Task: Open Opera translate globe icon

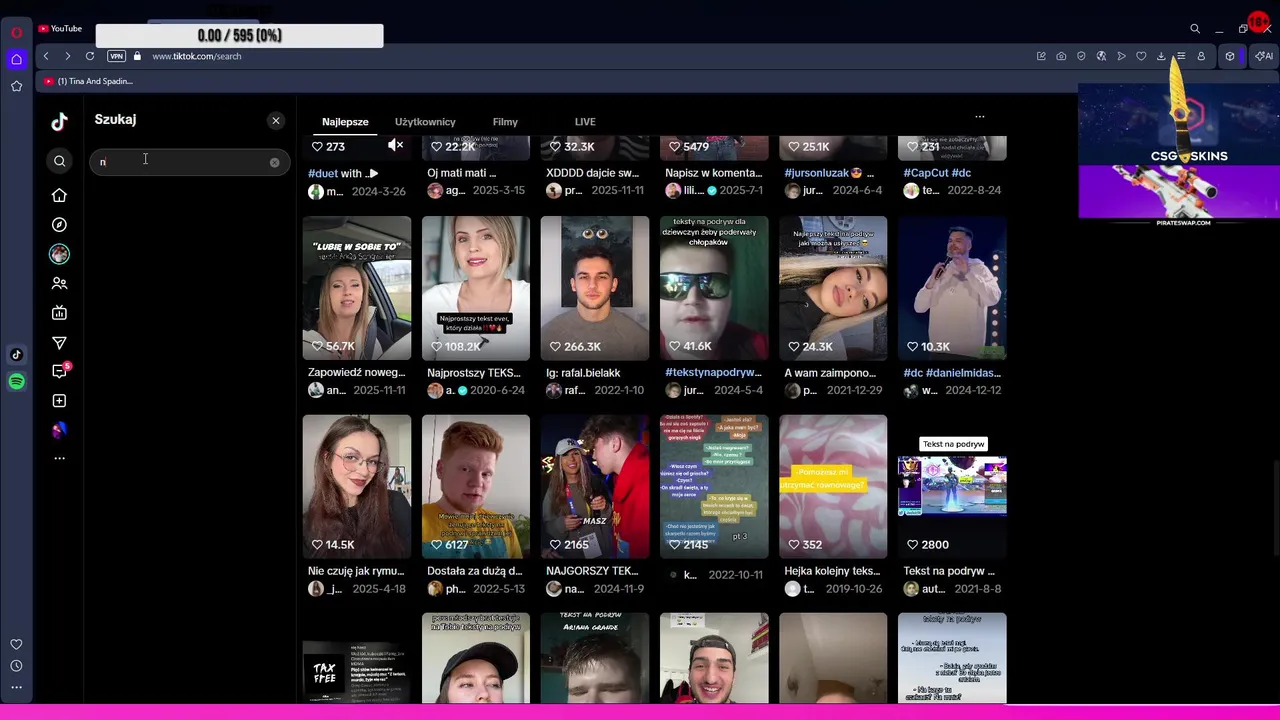Action: pos(1101,56)
